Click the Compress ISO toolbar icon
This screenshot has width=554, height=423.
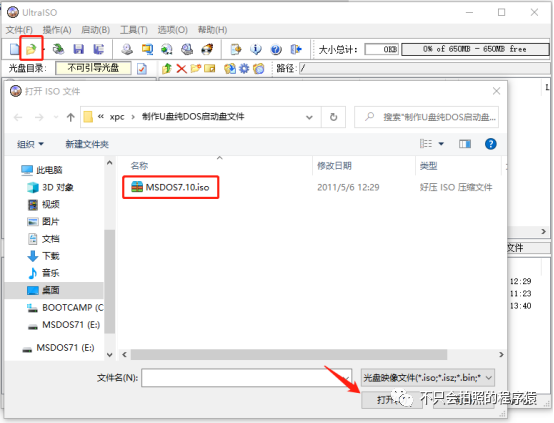(x=187, y=49)
